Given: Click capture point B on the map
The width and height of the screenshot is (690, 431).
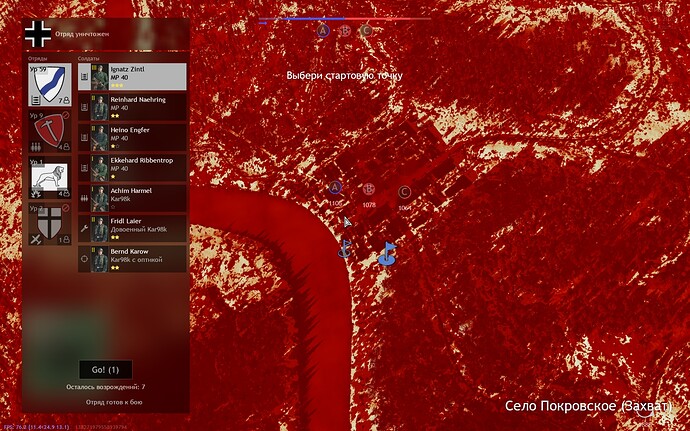Looking at the screenshot, I should click(369, 190).
